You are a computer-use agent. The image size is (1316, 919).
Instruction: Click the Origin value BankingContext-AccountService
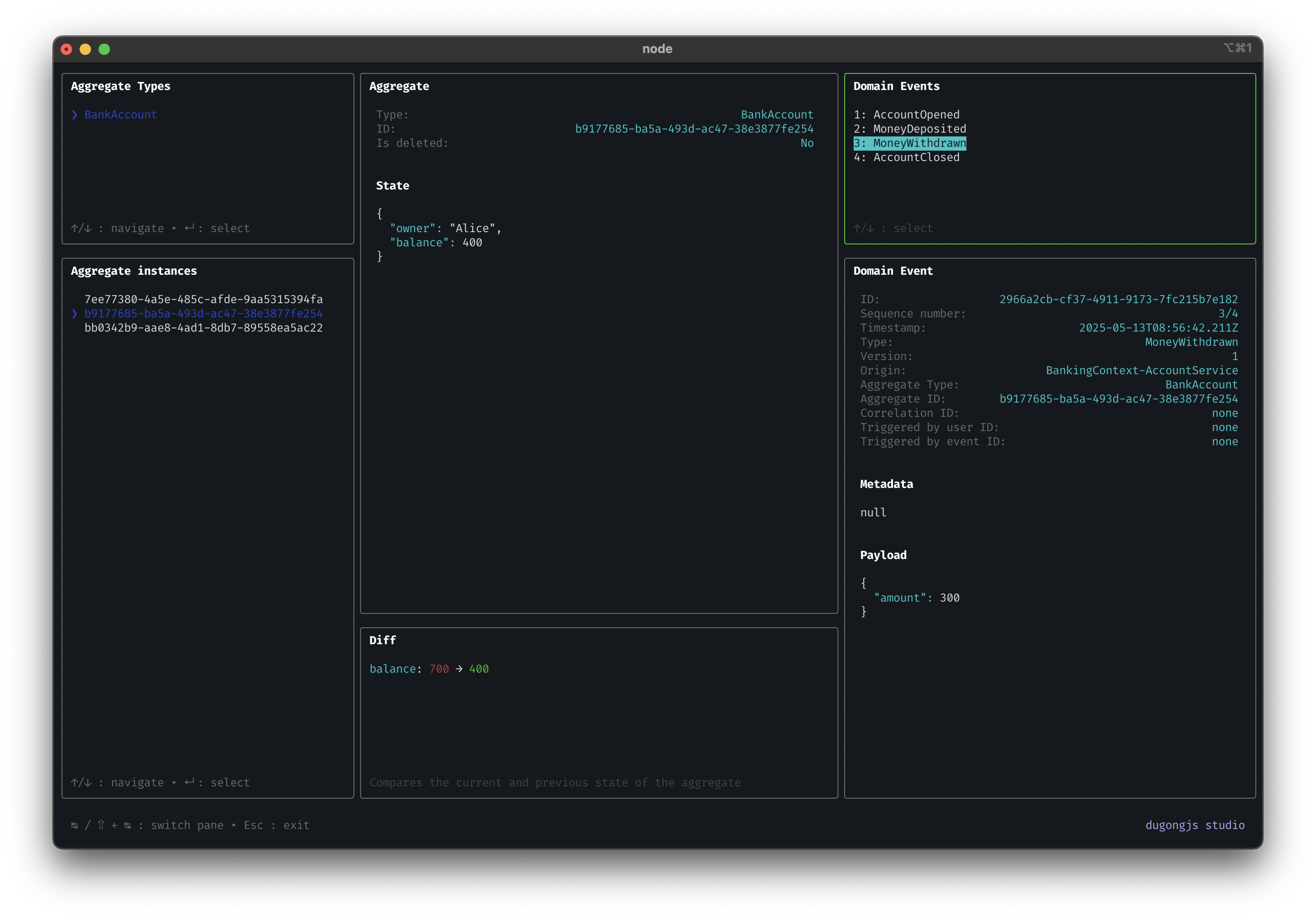(1142, 370)
